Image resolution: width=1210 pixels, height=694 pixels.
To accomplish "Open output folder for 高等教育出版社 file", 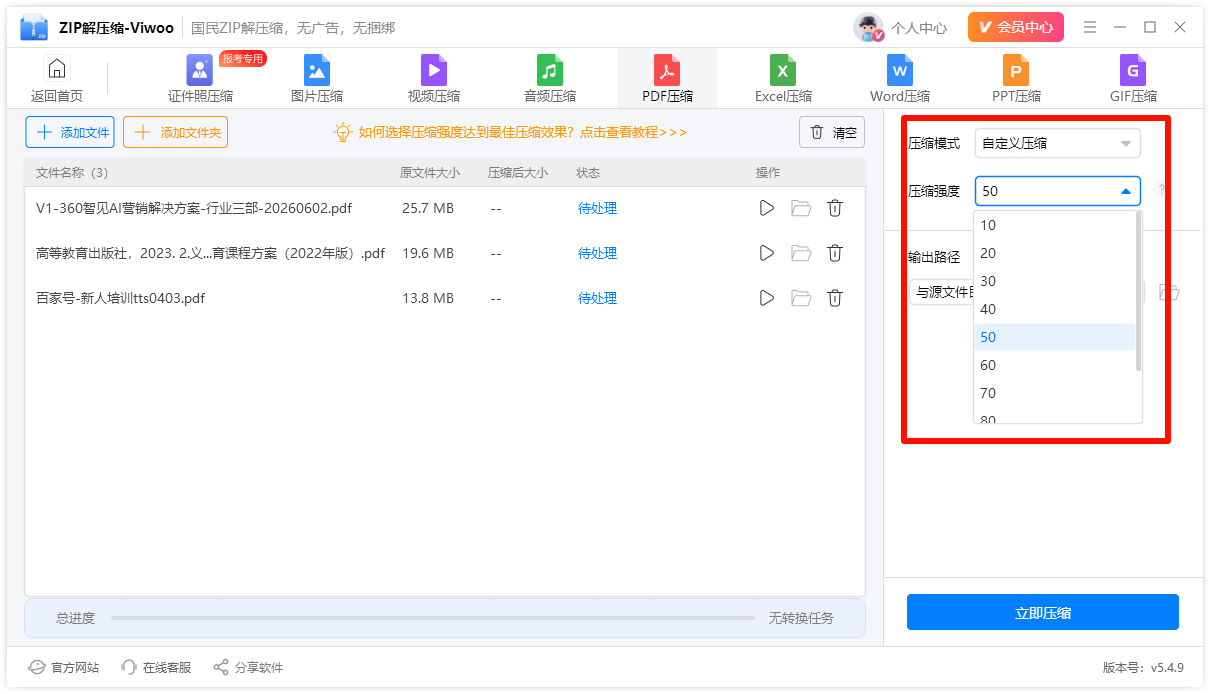I will (801, 253).
